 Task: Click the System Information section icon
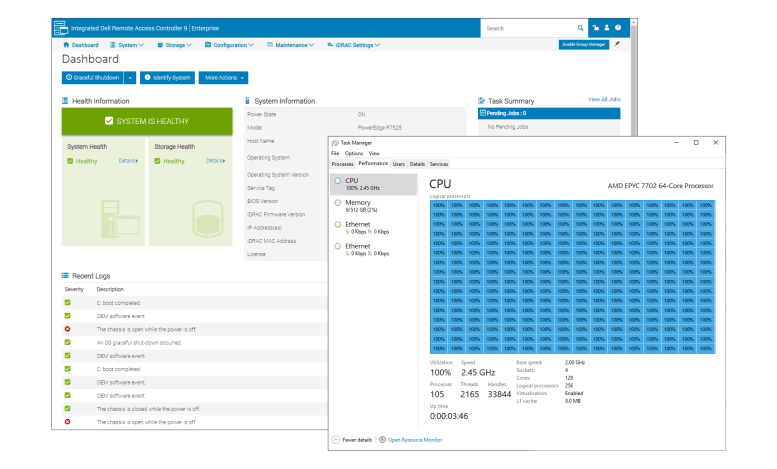pyautogui.click(x=247, y=101)
